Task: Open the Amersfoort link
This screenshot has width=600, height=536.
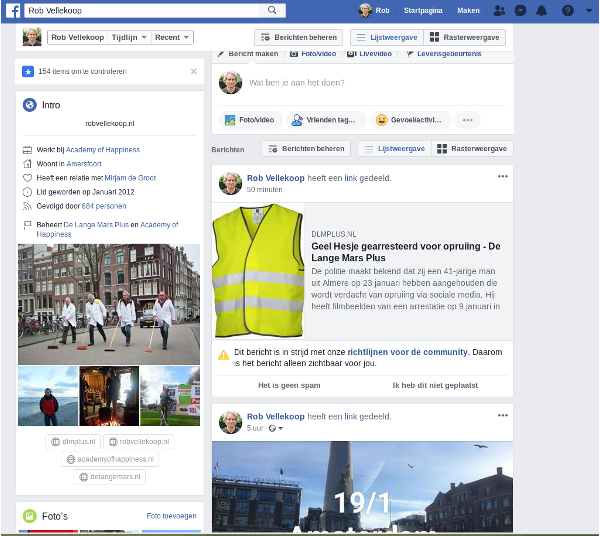Action: tap(84, 164)
